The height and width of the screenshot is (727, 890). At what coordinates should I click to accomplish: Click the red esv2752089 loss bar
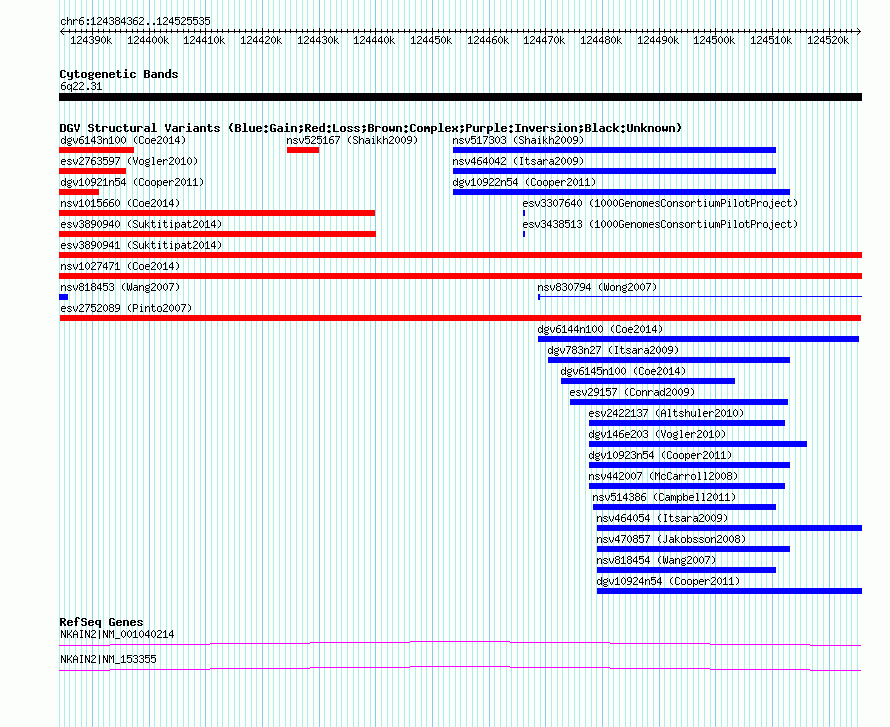click(x=460, y=318)
